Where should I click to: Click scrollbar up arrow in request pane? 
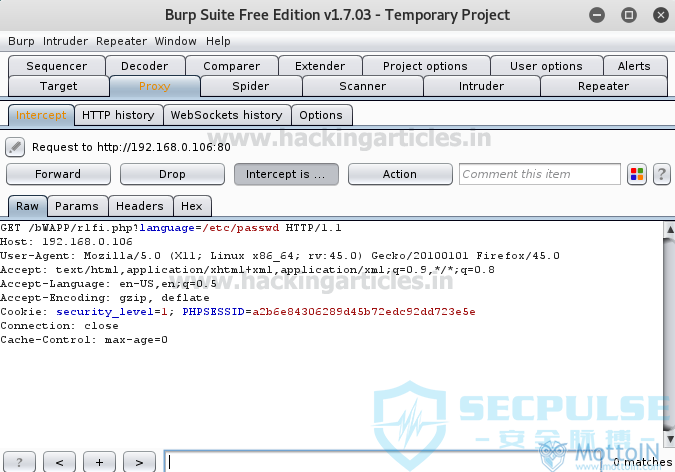[670, 230]
